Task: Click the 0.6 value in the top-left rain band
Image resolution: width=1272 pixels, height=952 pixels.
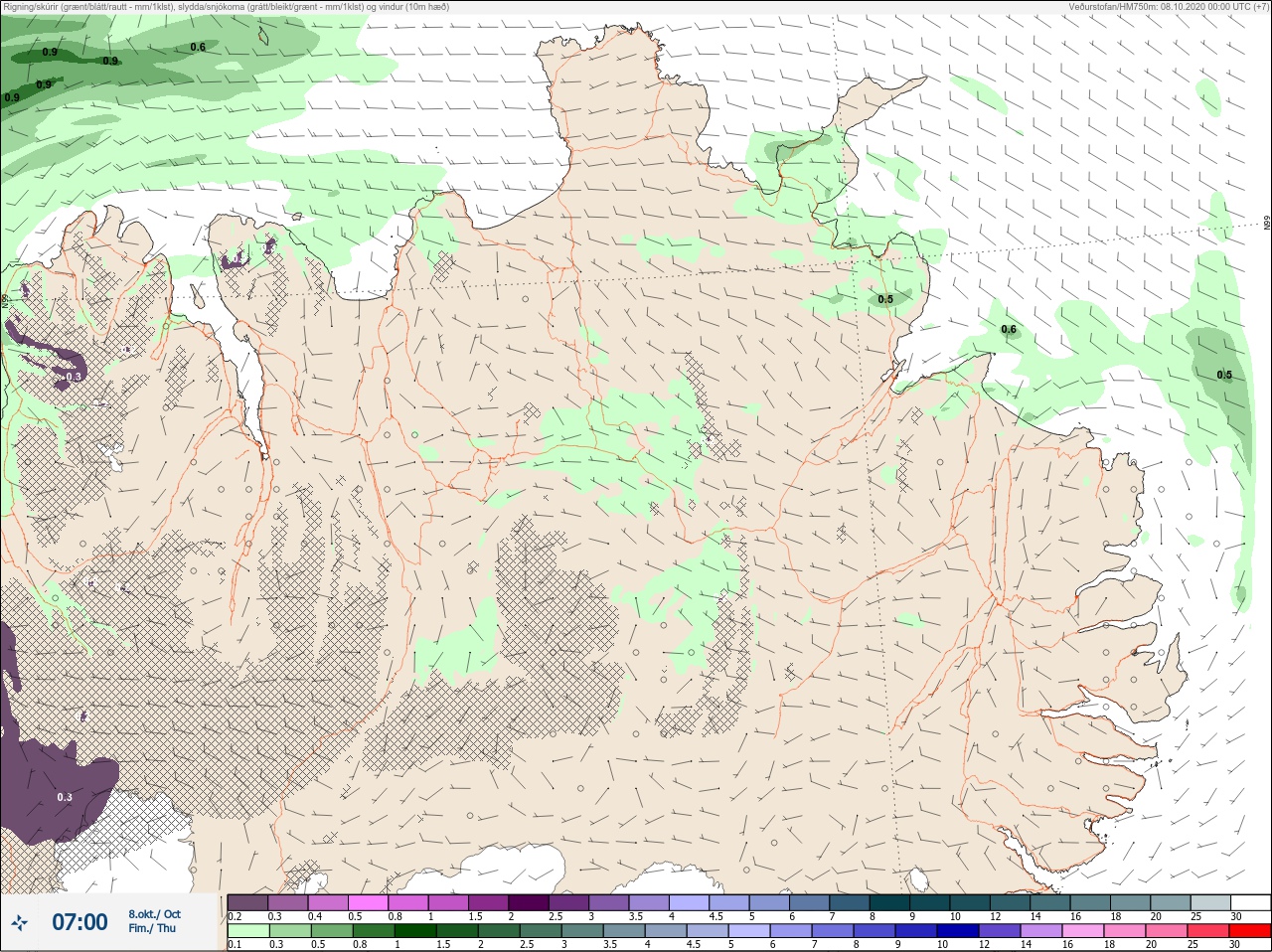Action: (x=198, y=47)
